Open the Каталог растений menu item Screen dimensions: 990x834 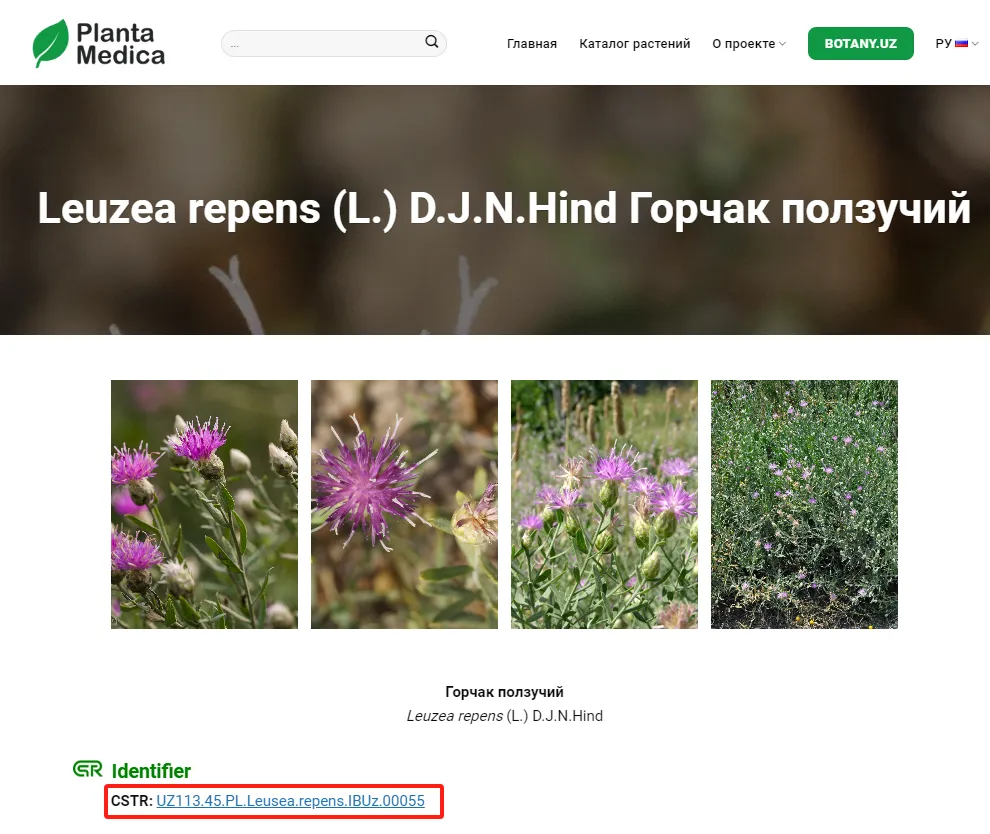click(x=634, y=44)
